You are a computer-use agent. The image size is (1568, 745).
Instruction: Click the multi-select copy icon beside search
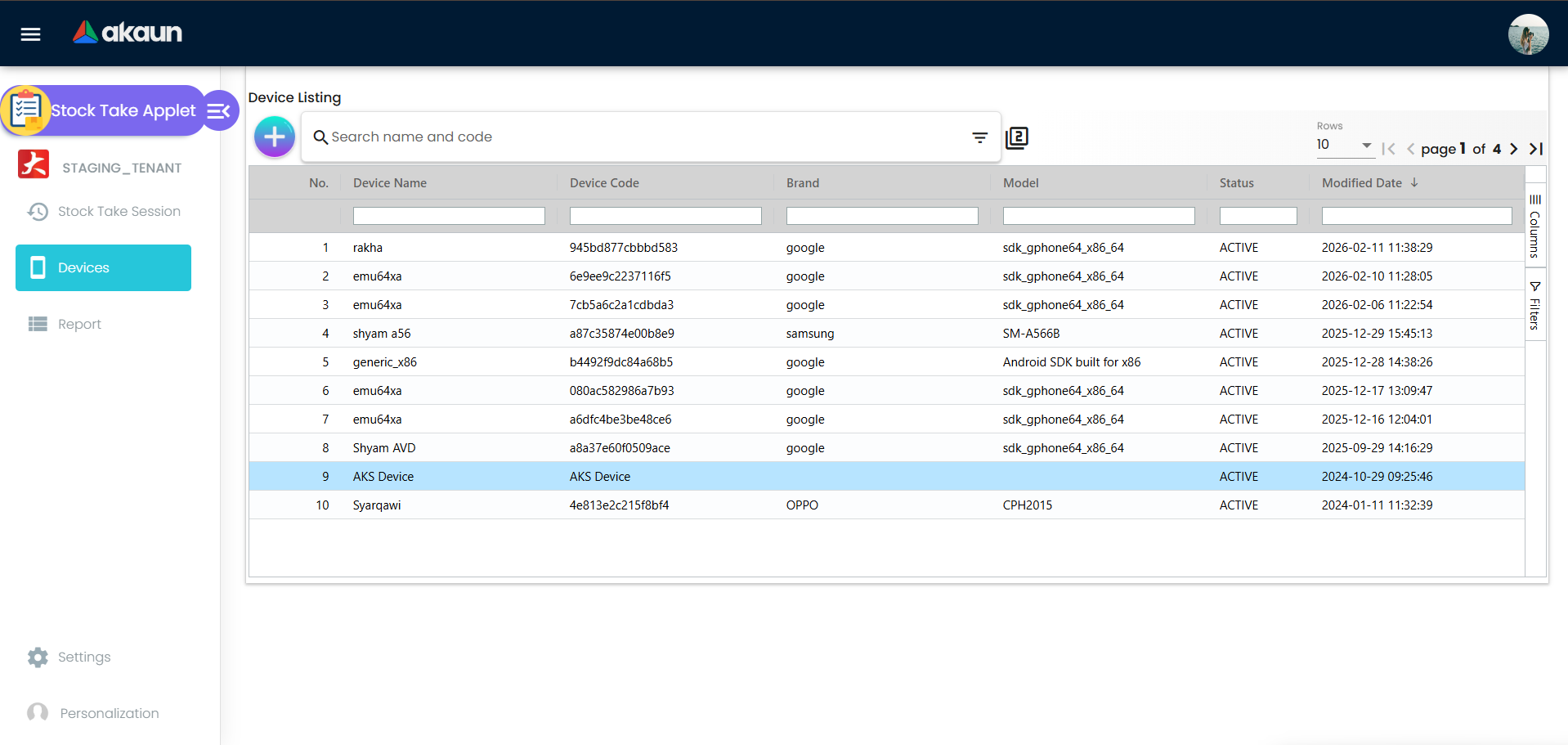pos(1016,137)
